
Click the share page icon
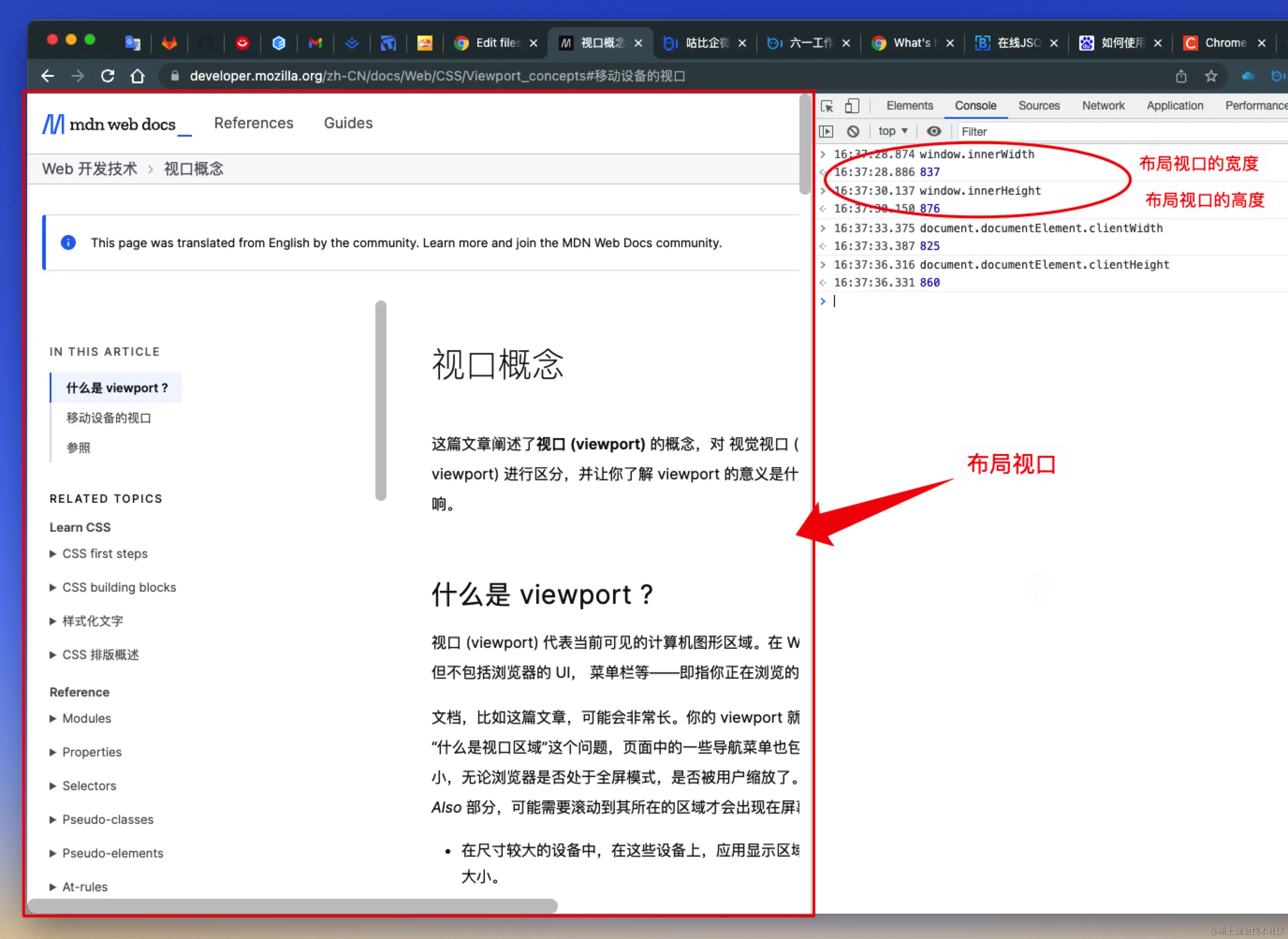1181,76
